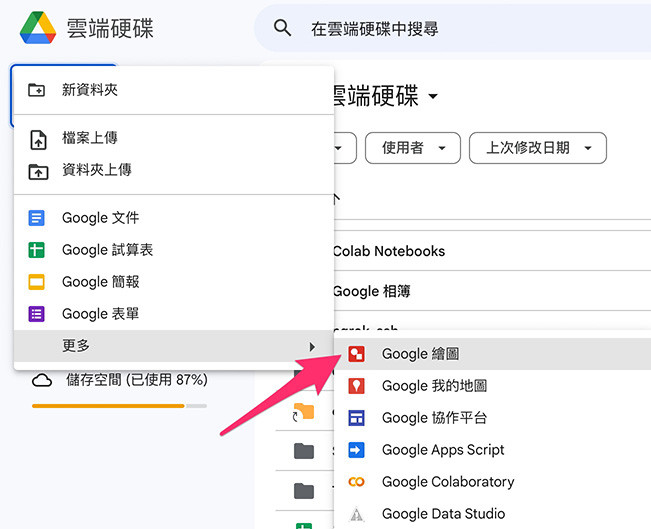Click the Google 協作平台 icon

click(357, 418)
